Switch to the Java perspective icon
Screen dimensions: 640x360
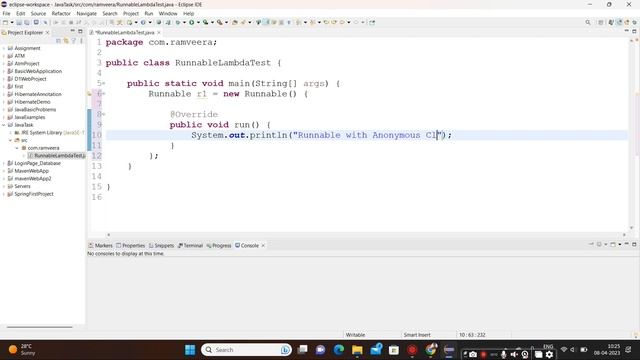tap(611, 22)
